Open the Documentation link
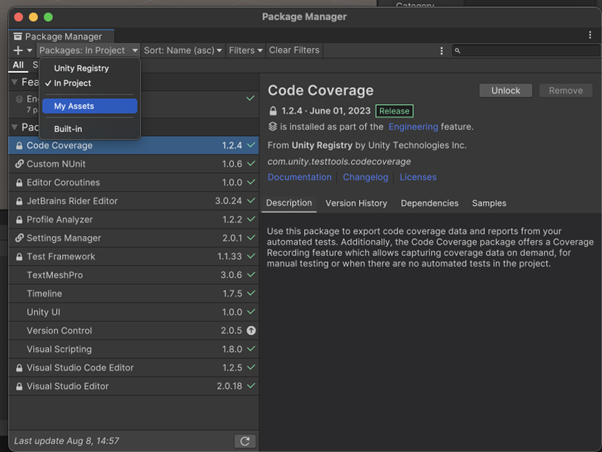Image resolution: width=602 pixels, height=452 pixels. click(299, 177)
